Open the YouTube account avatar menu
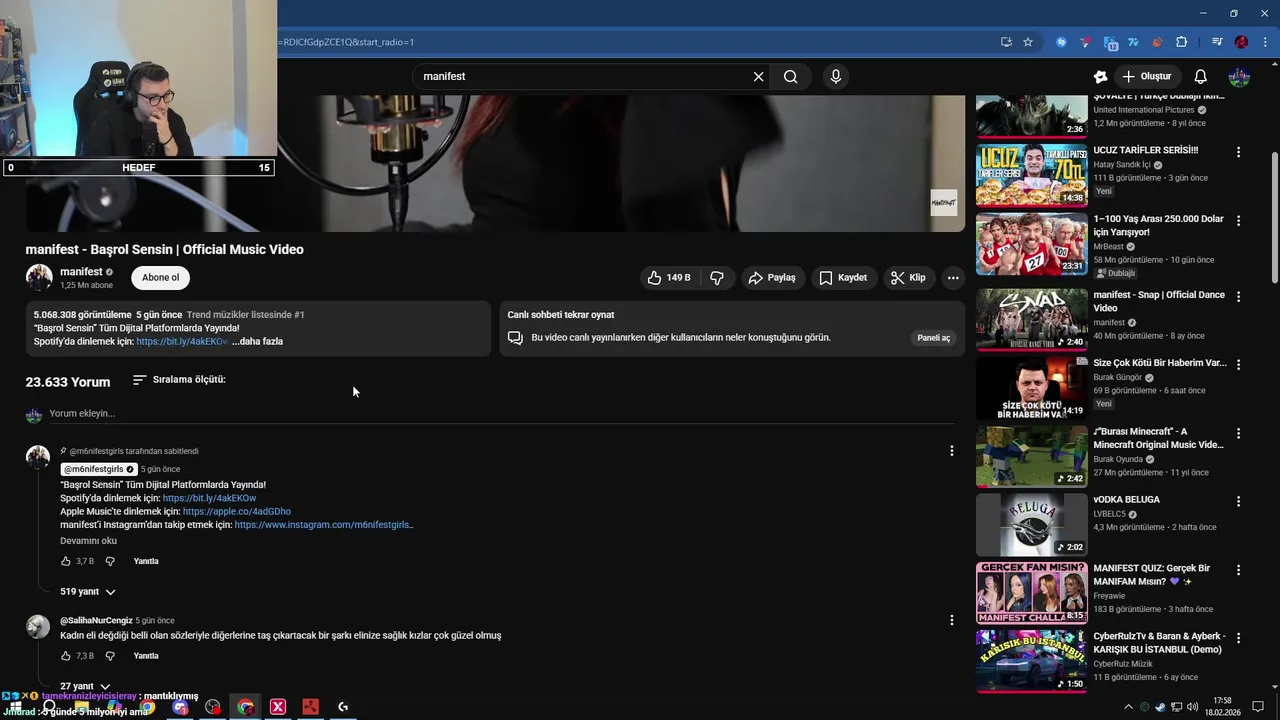 click(1239, 76)
